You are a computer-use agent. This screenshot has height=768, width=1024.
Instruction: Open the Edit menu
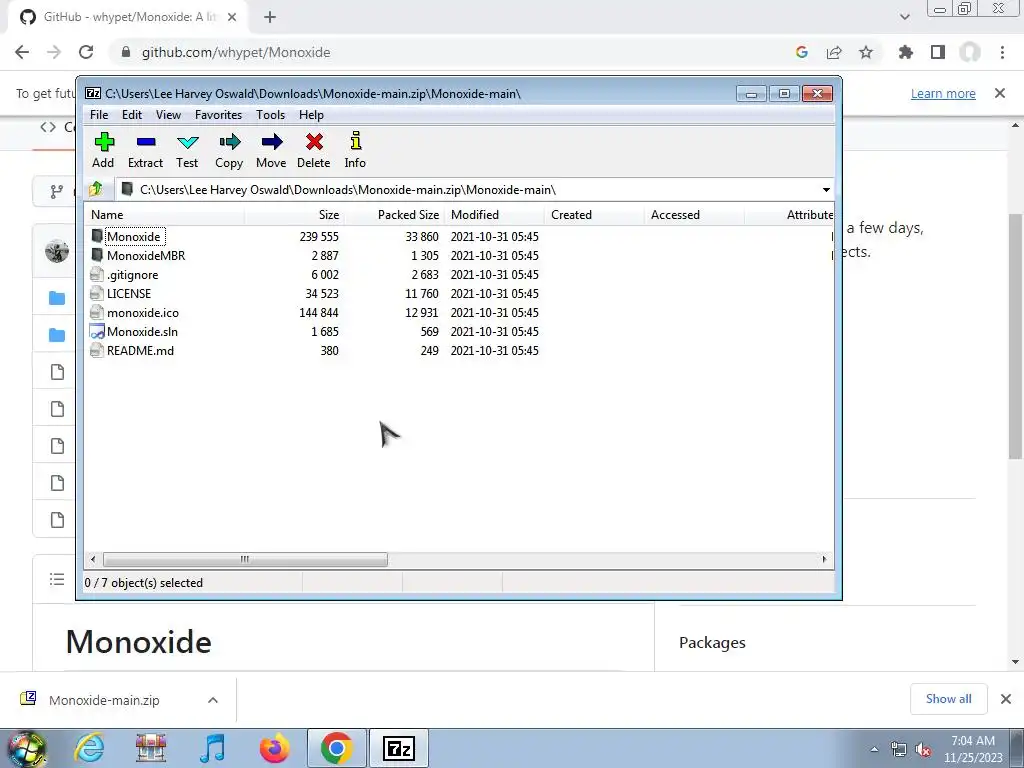click(x=132, y=115)
